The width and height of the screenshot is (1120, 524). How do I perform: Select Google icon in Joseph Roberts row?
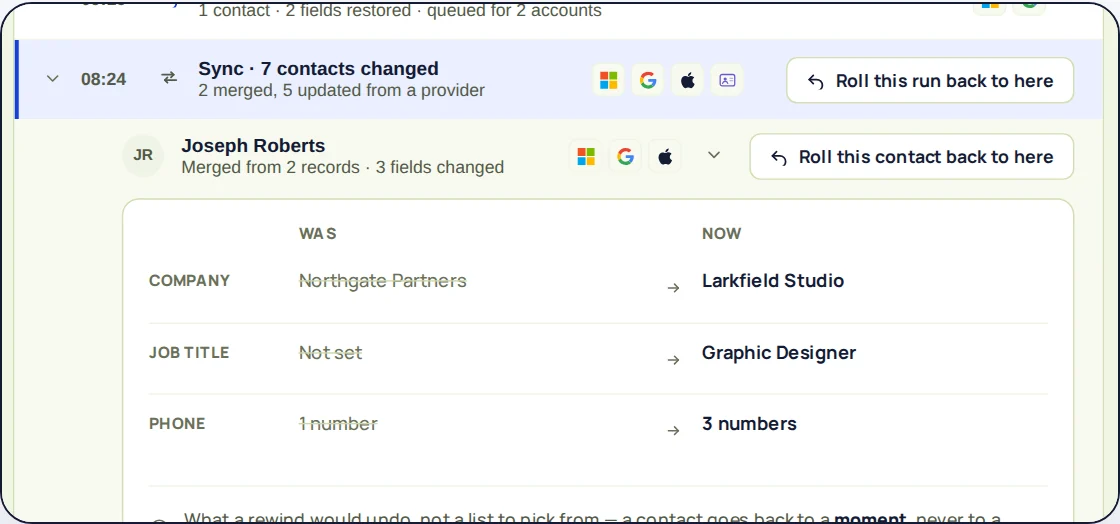click(x=626, y=156)
